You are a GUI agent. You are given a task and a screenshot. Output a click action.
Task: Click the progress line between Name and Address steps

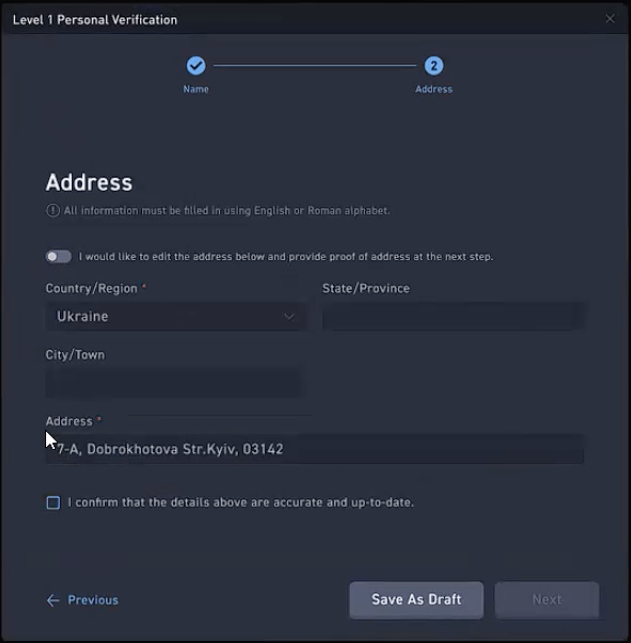pos(315,66)
